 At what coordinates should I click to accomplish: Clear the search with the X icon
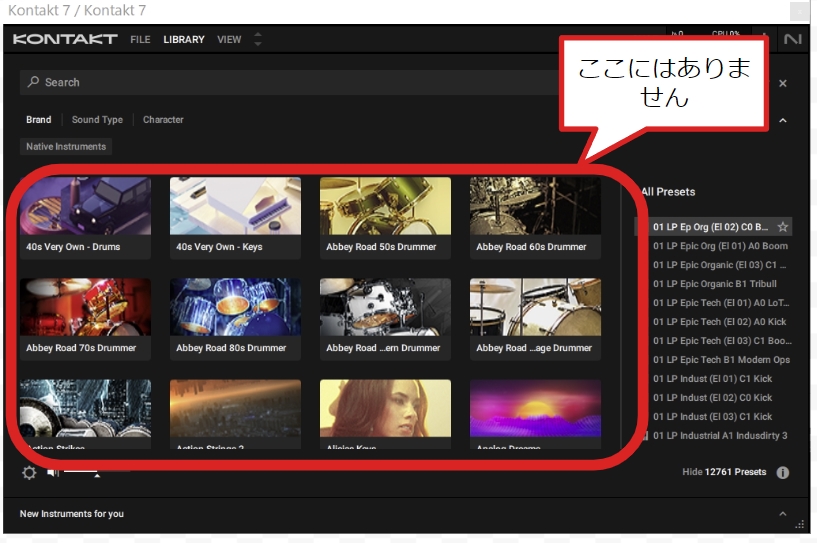[783, 83]
